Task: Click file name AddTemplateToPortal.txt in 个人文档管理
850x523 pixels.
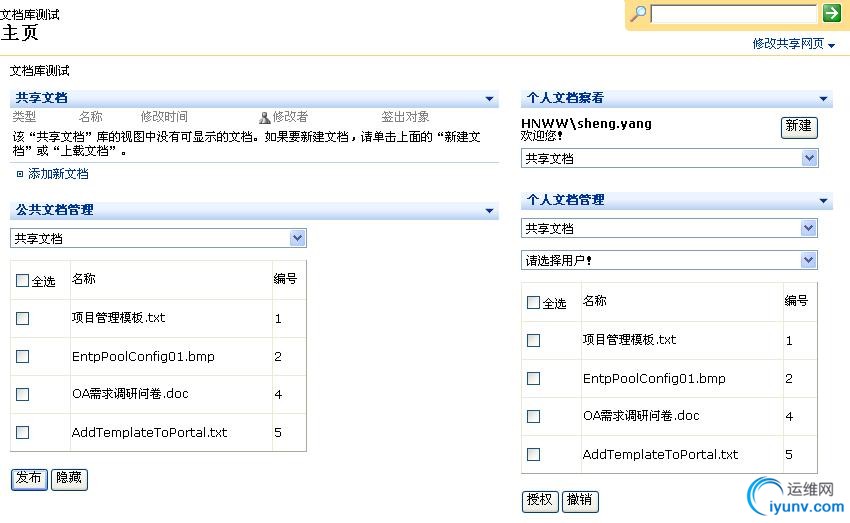Action: [x=660, y=455]
